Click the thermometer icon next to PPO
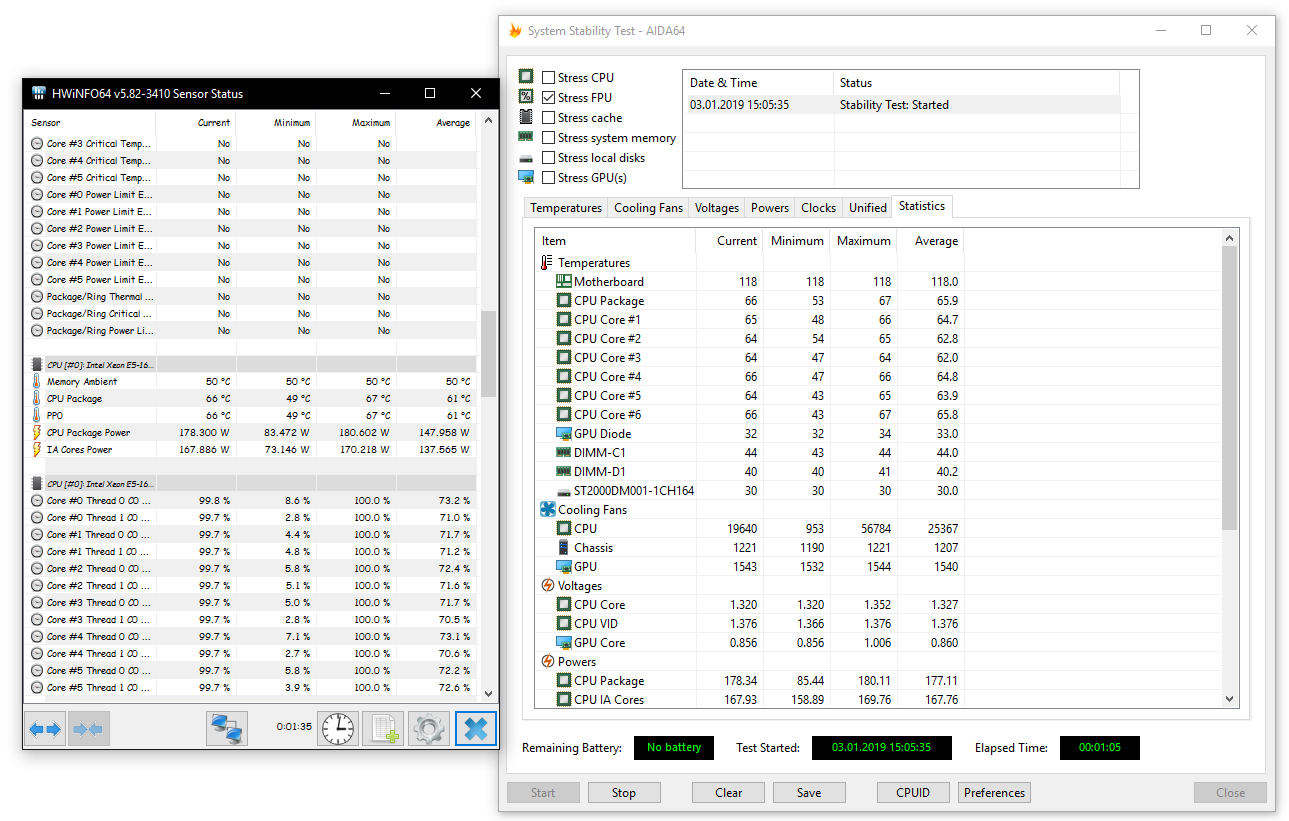Image resolution: width=1289 pixels, height=821 pixels. pos(37,416)
